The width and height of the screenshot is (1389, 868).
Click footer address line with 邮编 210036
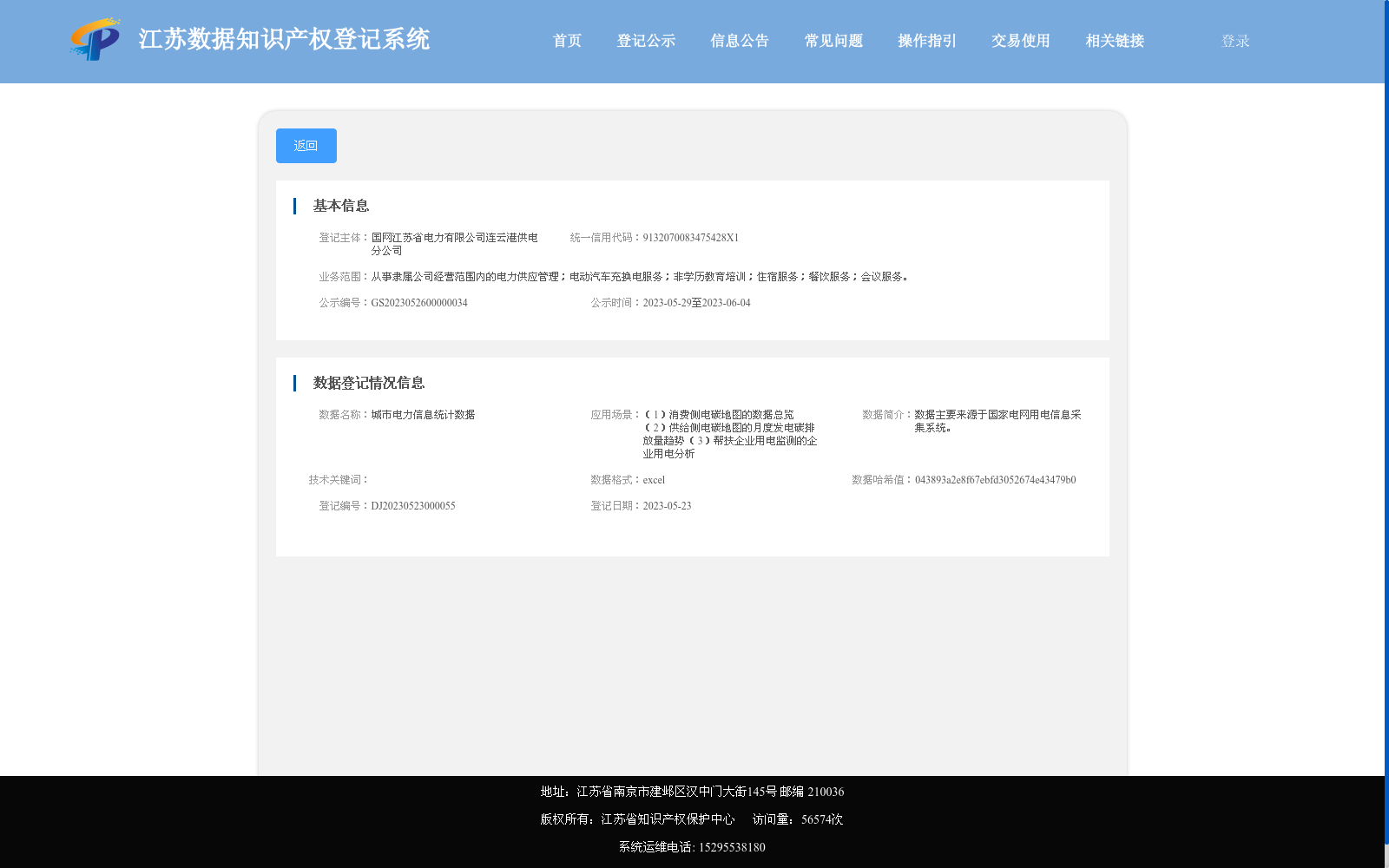pos(692,792)
